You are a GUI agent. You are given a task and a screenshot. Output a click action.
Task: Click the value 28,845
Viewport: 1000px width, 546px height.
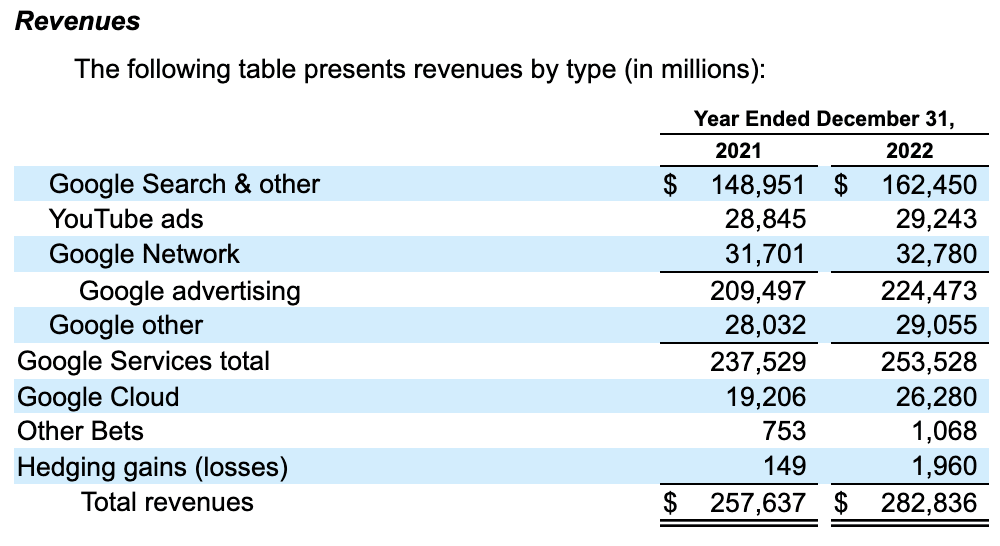coord(765,219)
